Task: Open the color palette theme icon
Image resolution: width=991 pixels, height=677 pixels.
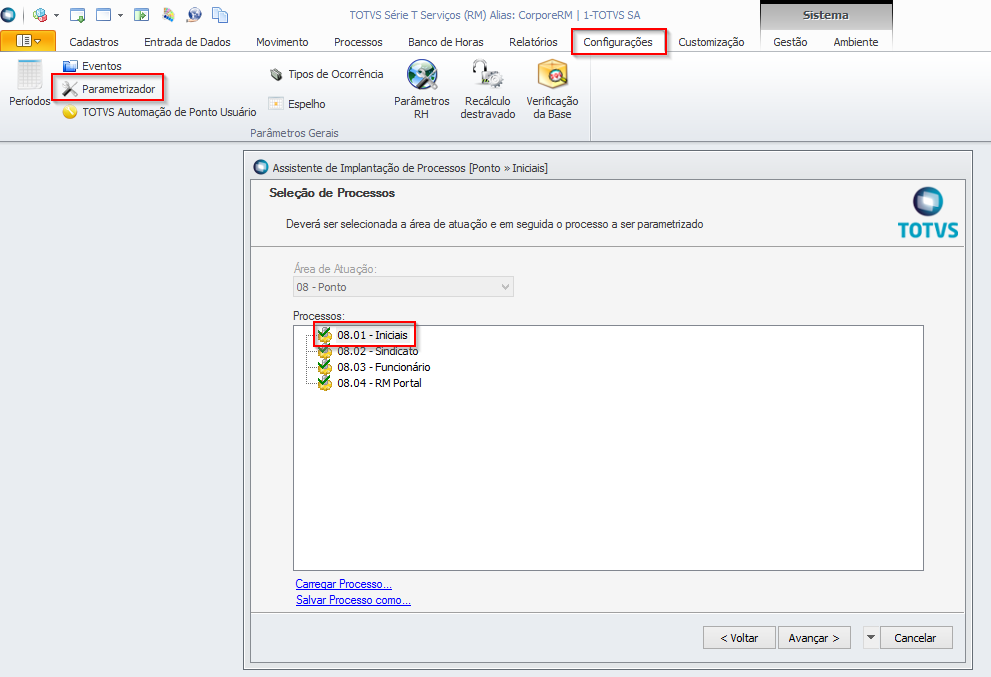Action: click(168, 15)
